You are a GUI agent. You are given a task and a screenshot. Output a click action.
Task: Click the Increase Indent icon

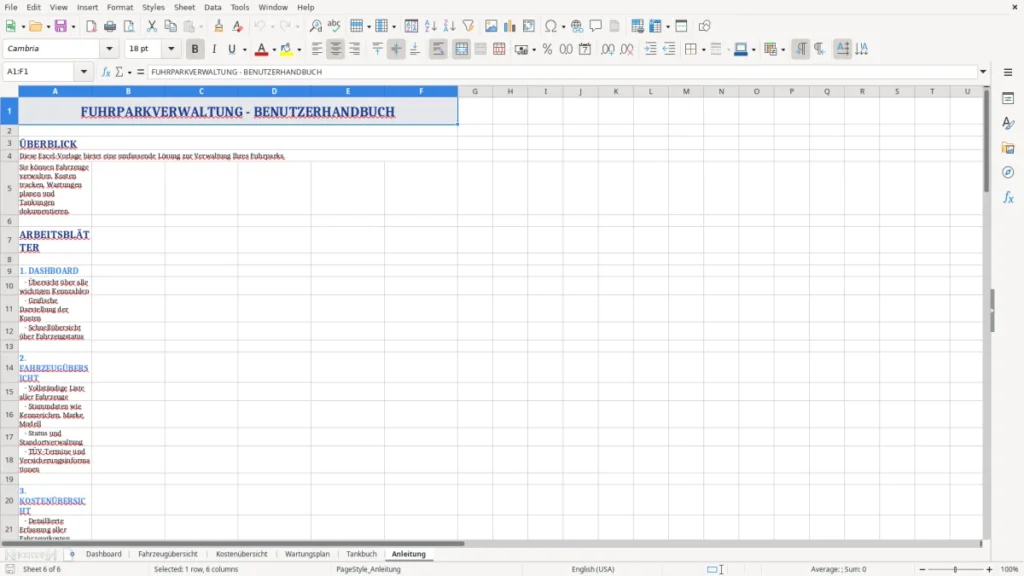point(650,49)
